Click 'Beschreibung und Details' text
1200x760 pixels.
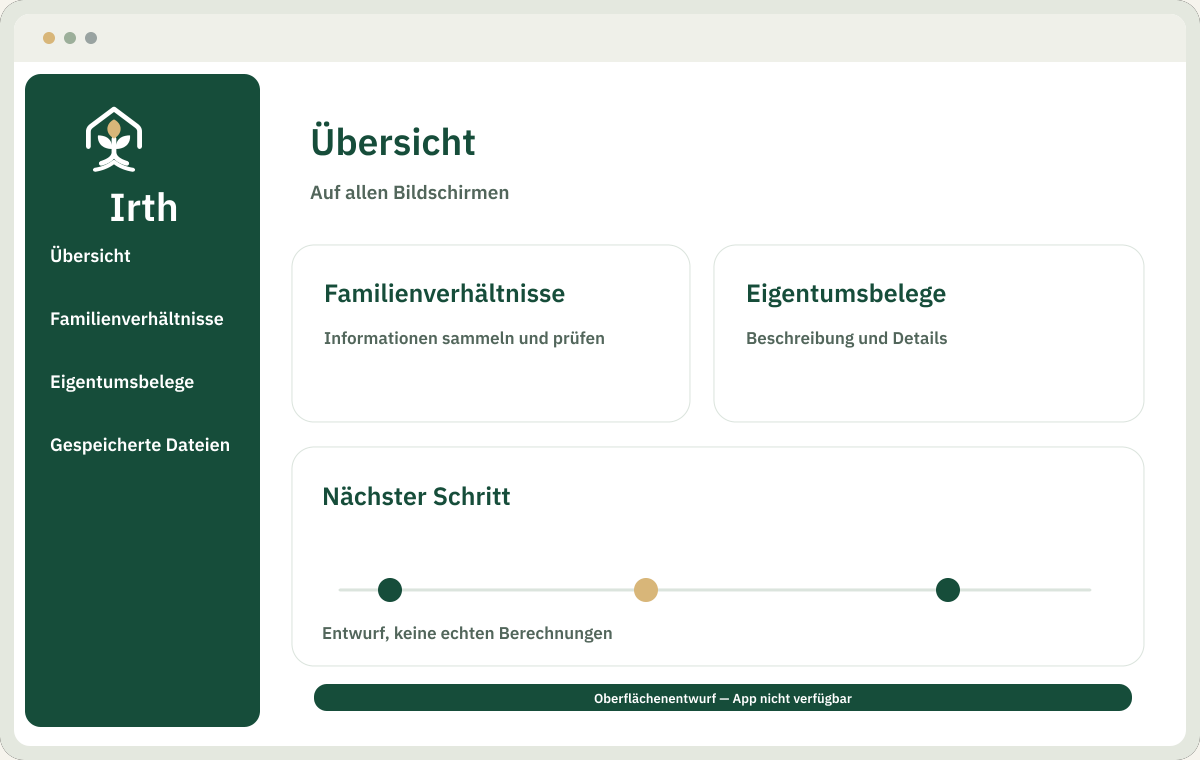coord(846,338)
